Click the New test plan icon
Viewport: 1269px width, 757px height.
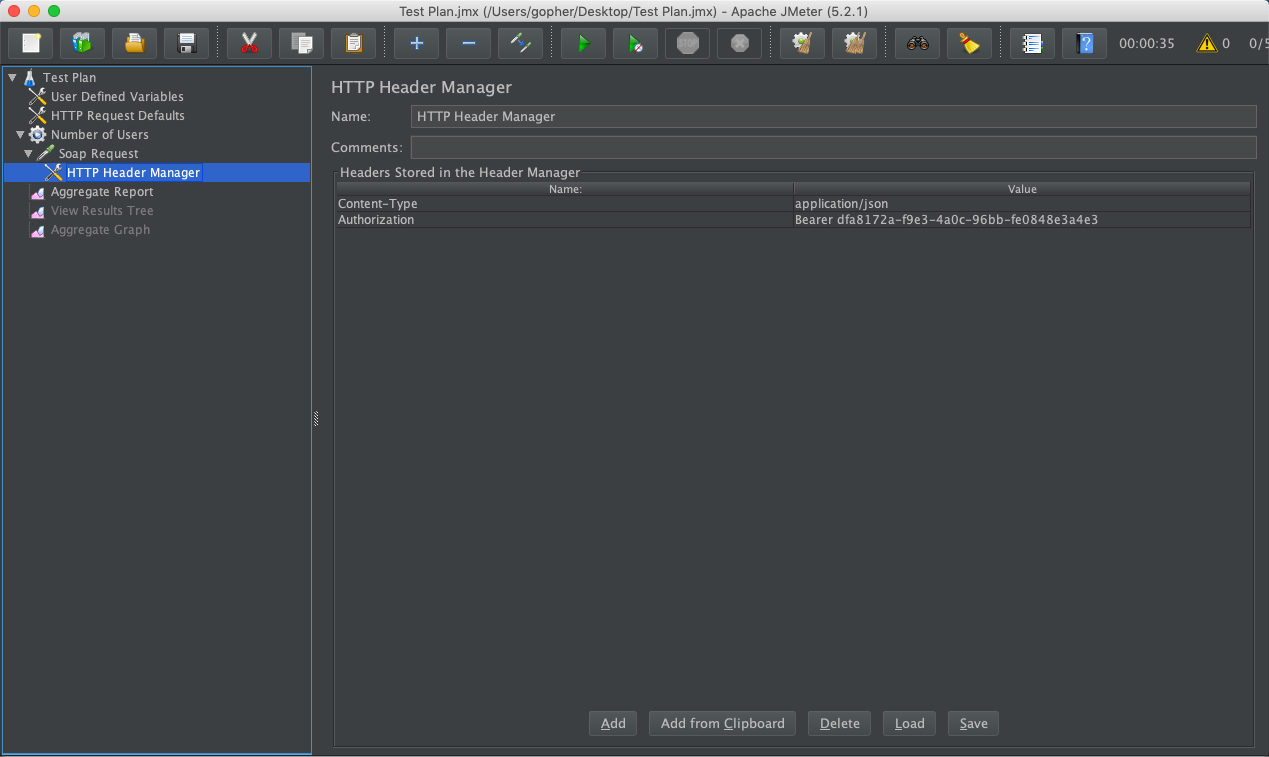coord(31,43)
